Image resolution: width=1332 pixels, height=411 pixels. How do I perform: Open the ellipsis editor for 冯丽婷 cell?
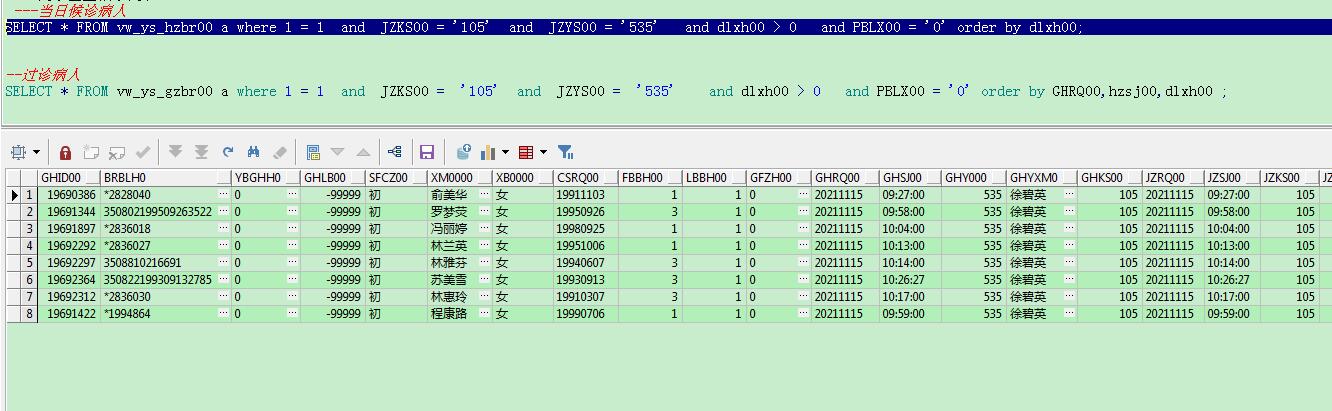(483, 229)
